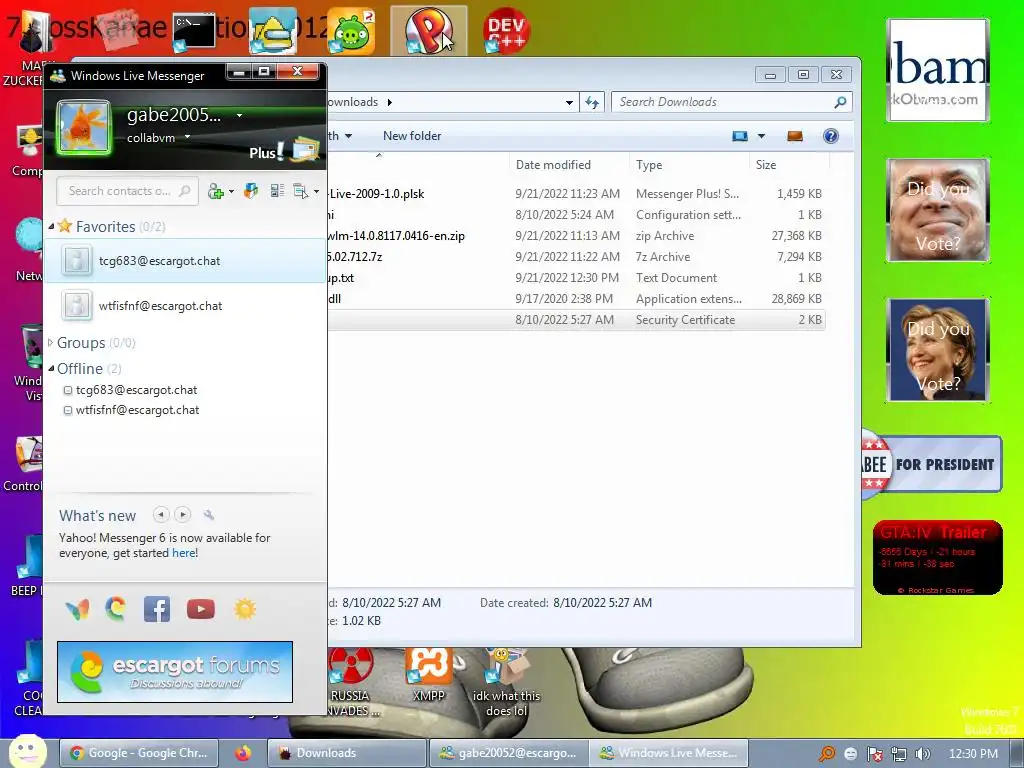1024x768 pixels.
Task: Select the wlm-14.0.8117.0416-en.zip file
Action: pos(576,236)
